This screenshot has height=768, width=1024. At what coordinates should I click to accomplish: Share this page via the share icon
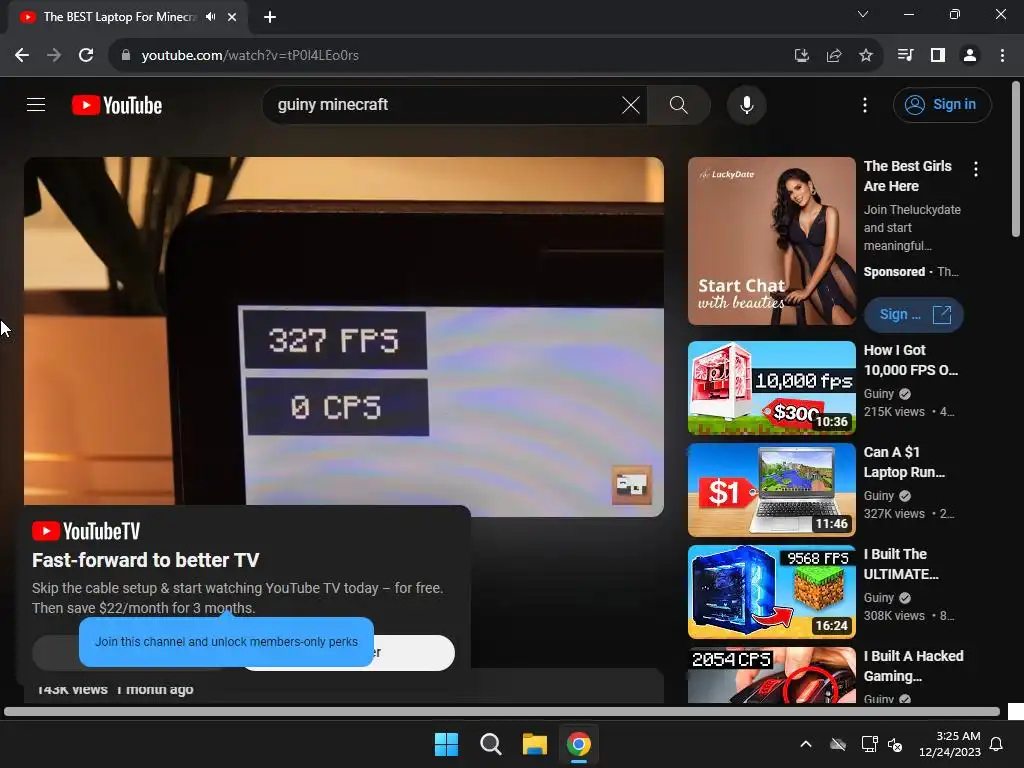[833, 56]
